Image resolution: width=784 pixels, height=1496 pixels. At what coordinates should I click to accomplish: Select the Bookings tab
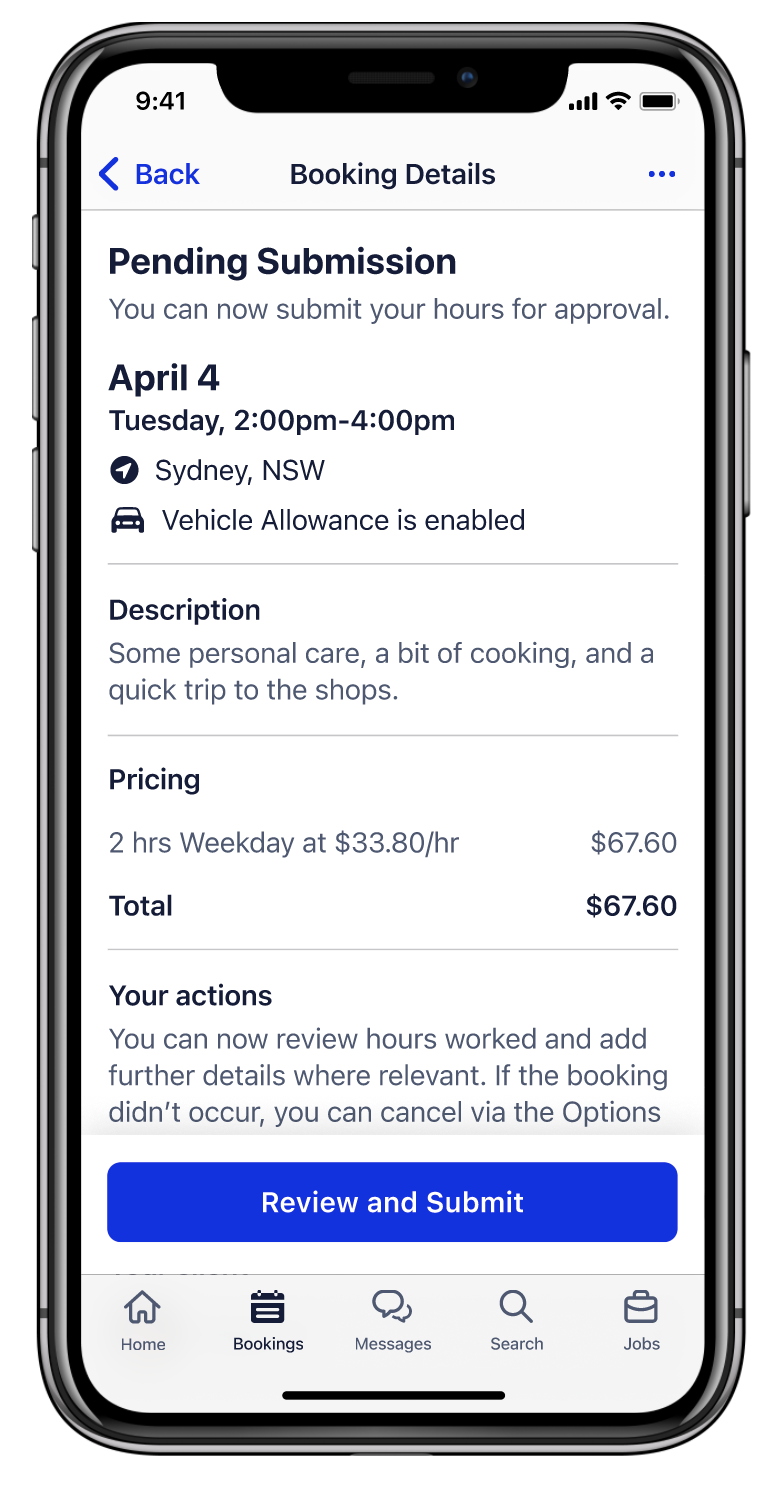tap(268, 1320)
